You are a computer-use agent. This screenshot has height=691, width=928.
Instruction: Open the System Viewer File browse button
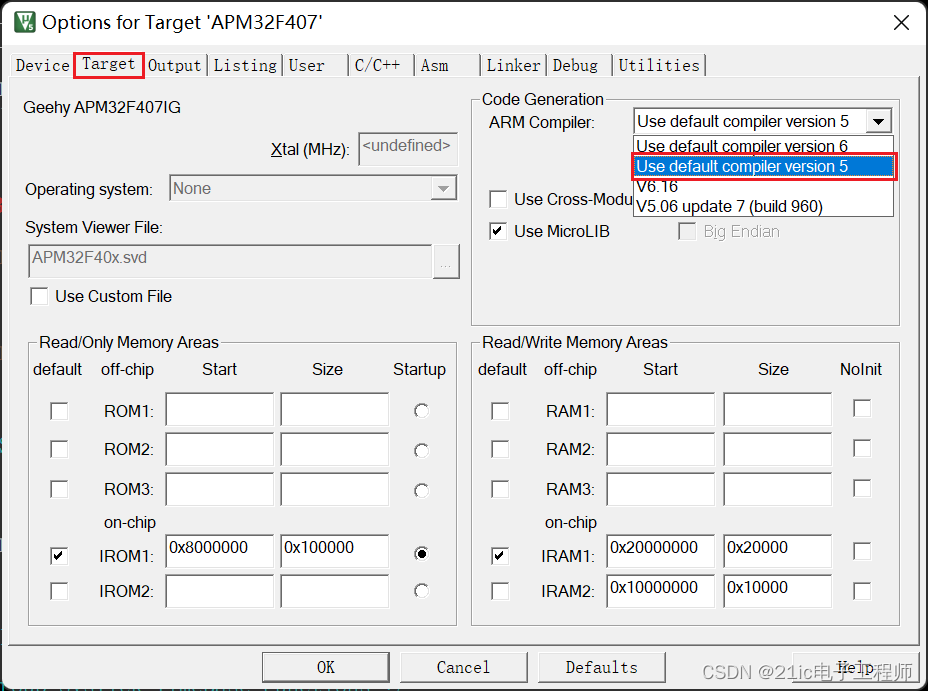click(x=446, y=262)
